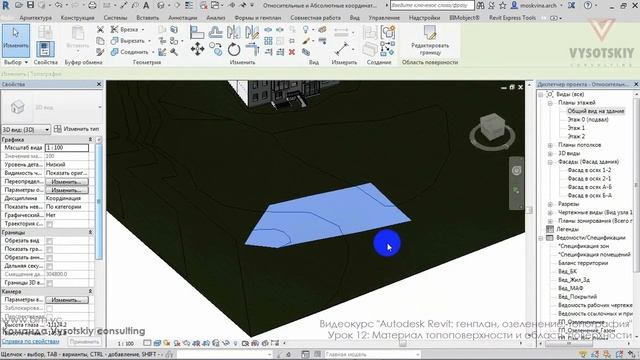Select the Offset tool icon
Screen dimensions: 640x360
click(x=215, y=32)
